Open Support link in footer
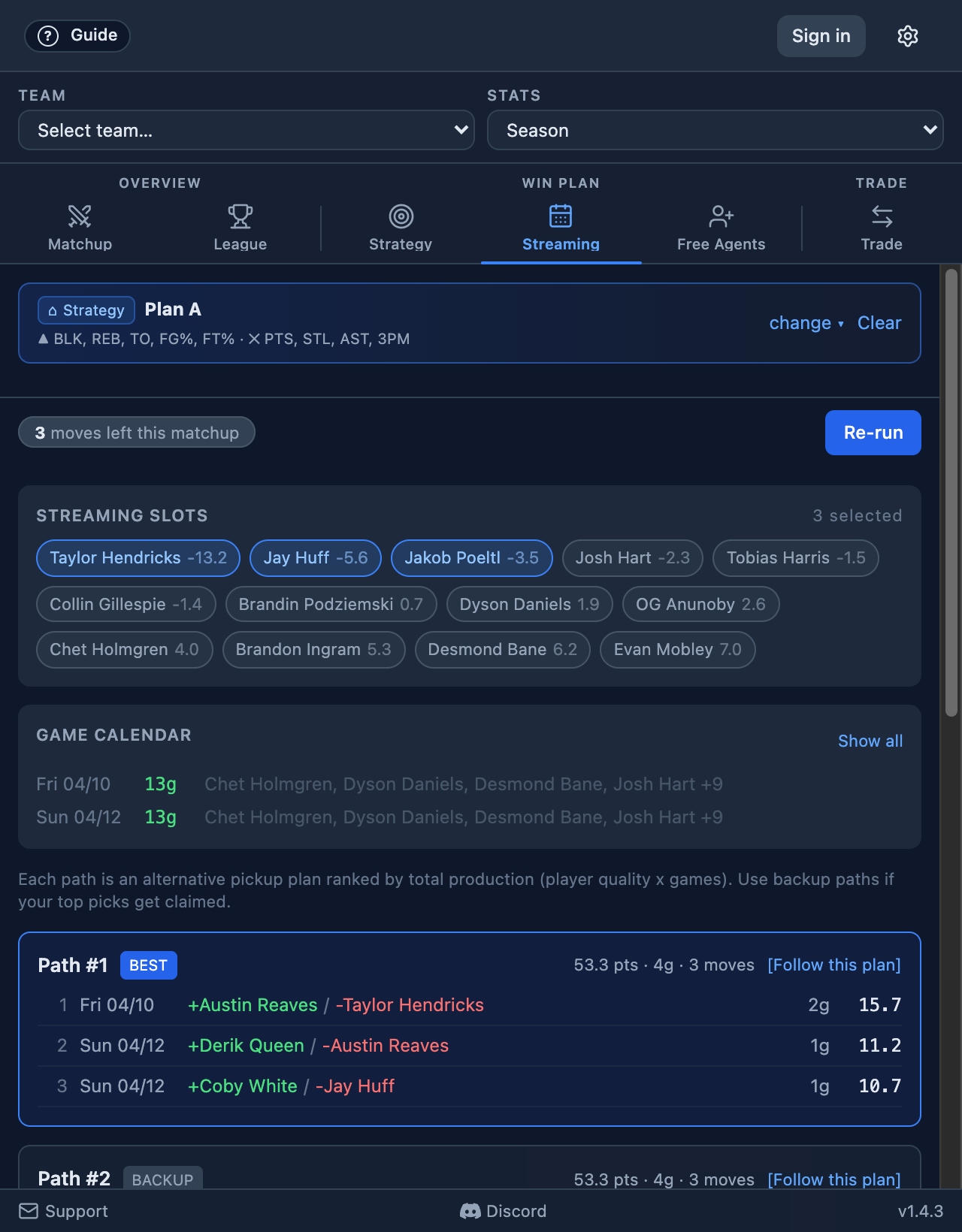This screenshot has height=1232, width=962. [64, 1211]
